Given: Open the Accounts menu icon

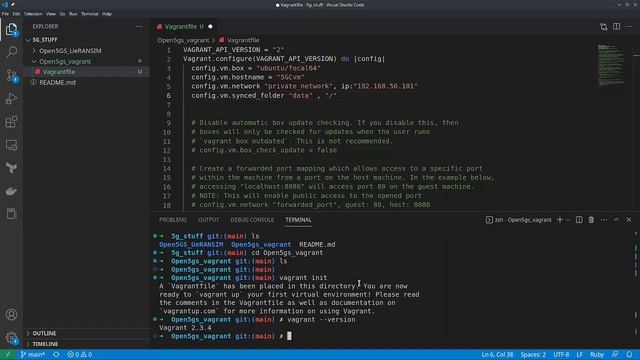Looking at the screenshot, I should coord(11,315).
